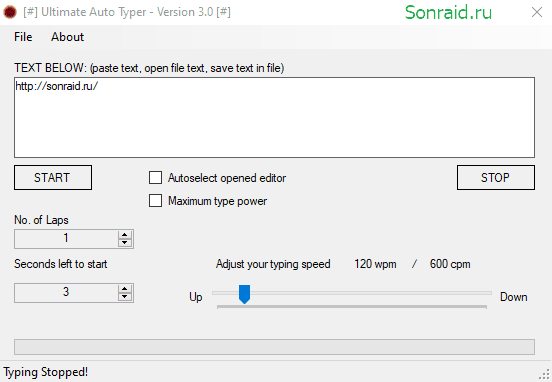This screenshot has width=552, height=382.
Task: Click the Ultimate Auto Typer app icon
Action: point(10,12)
